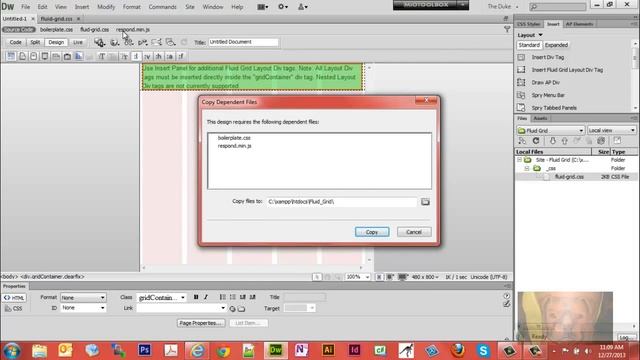Click the Put files up-arrow icon

pos(564,141)
